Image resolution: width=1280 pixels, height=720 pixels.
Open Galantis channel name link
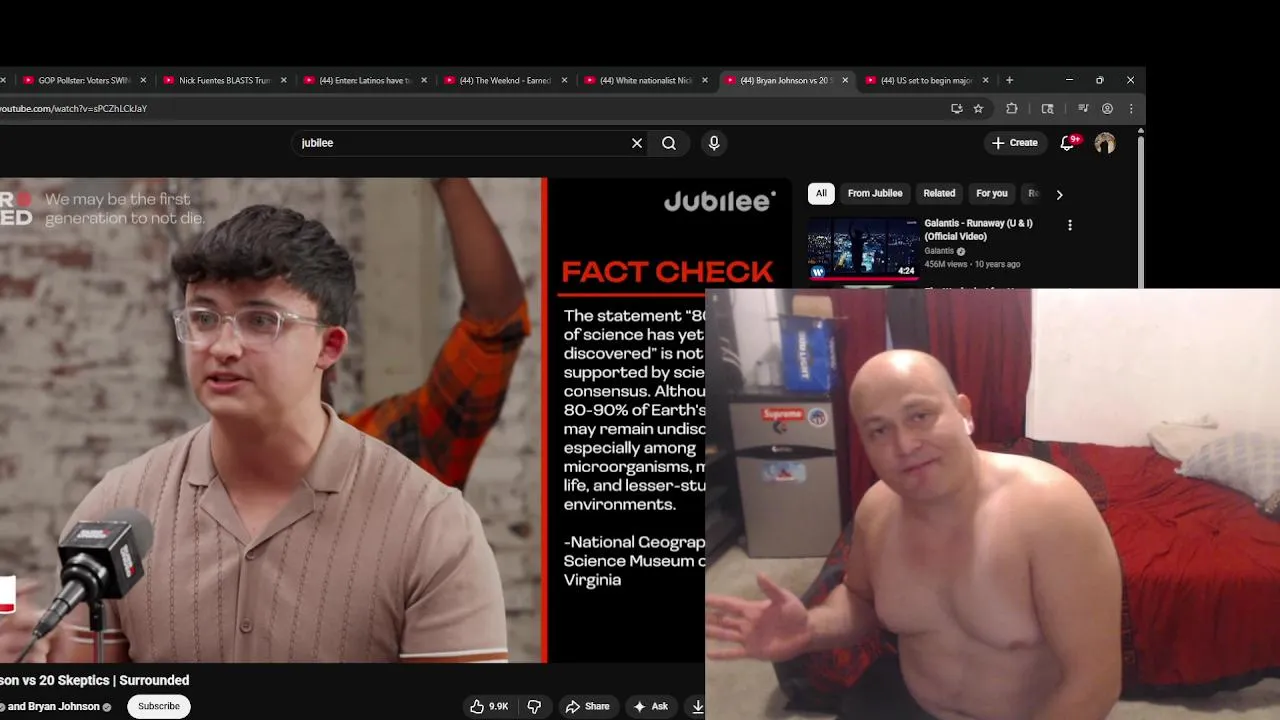coord(939,251)
